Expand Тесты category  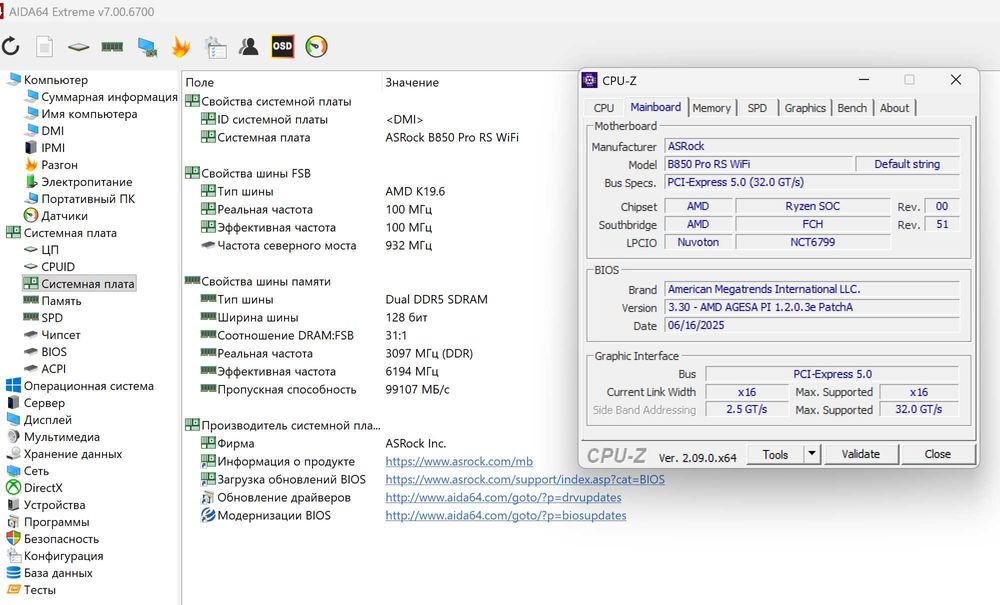click(40, 590)
